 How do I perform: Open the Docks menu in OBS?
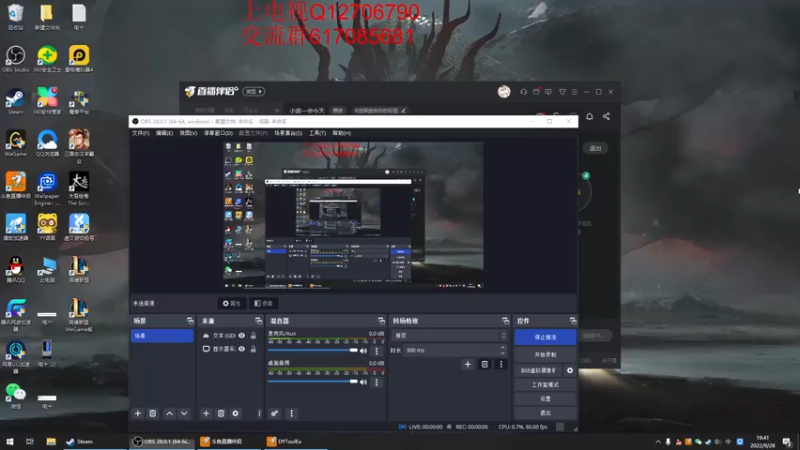click(x=218, y=133)
